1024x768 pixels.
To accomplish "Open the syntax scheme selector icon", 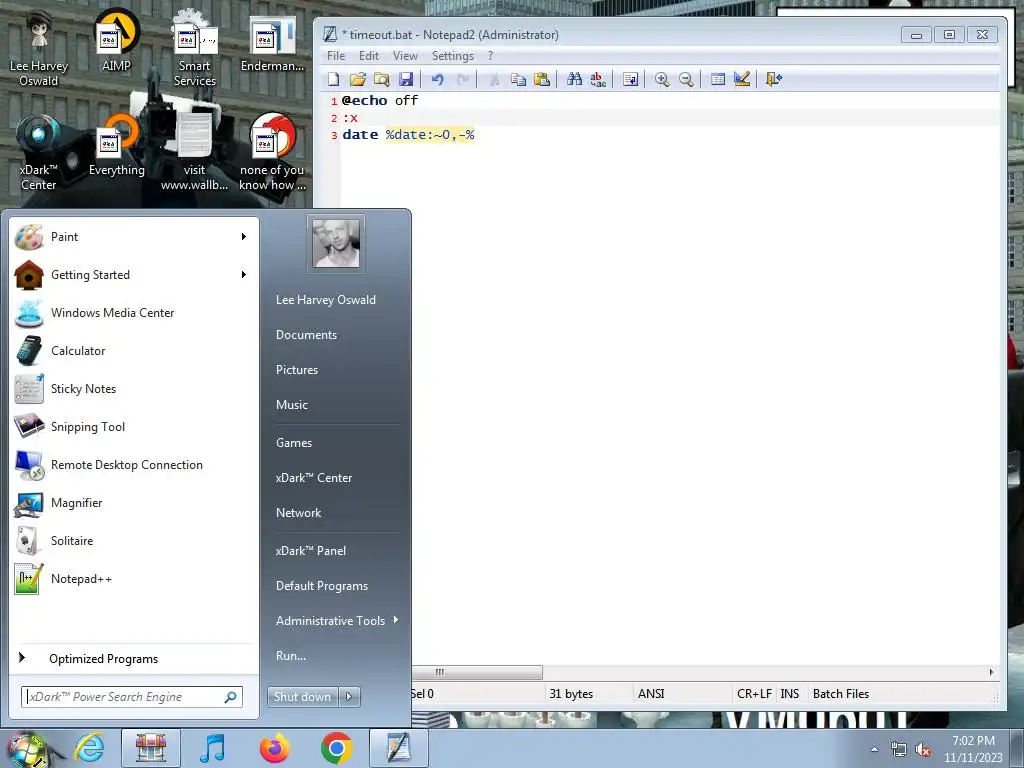I will pyautogui.click(x=718, y=79).
